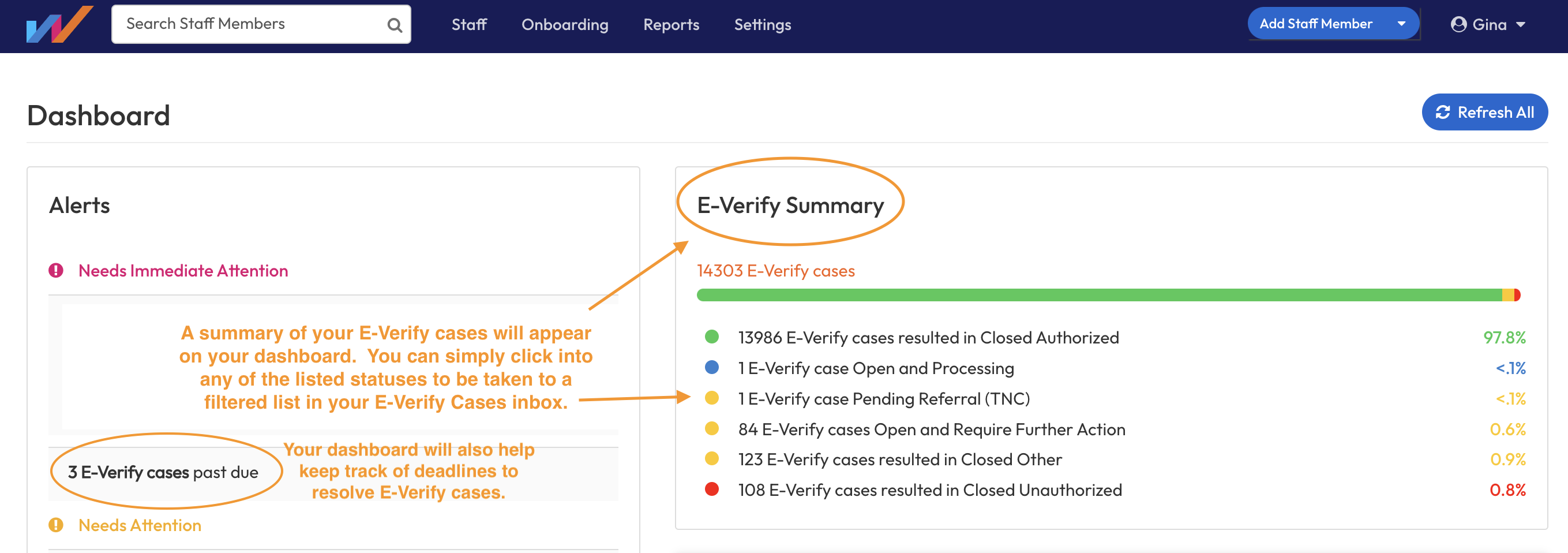Image resolution: width=1568 pixels, height=553 pixels.
Task: Click the green dot beside Closed Authorized
Action: (x=711, y=337)
